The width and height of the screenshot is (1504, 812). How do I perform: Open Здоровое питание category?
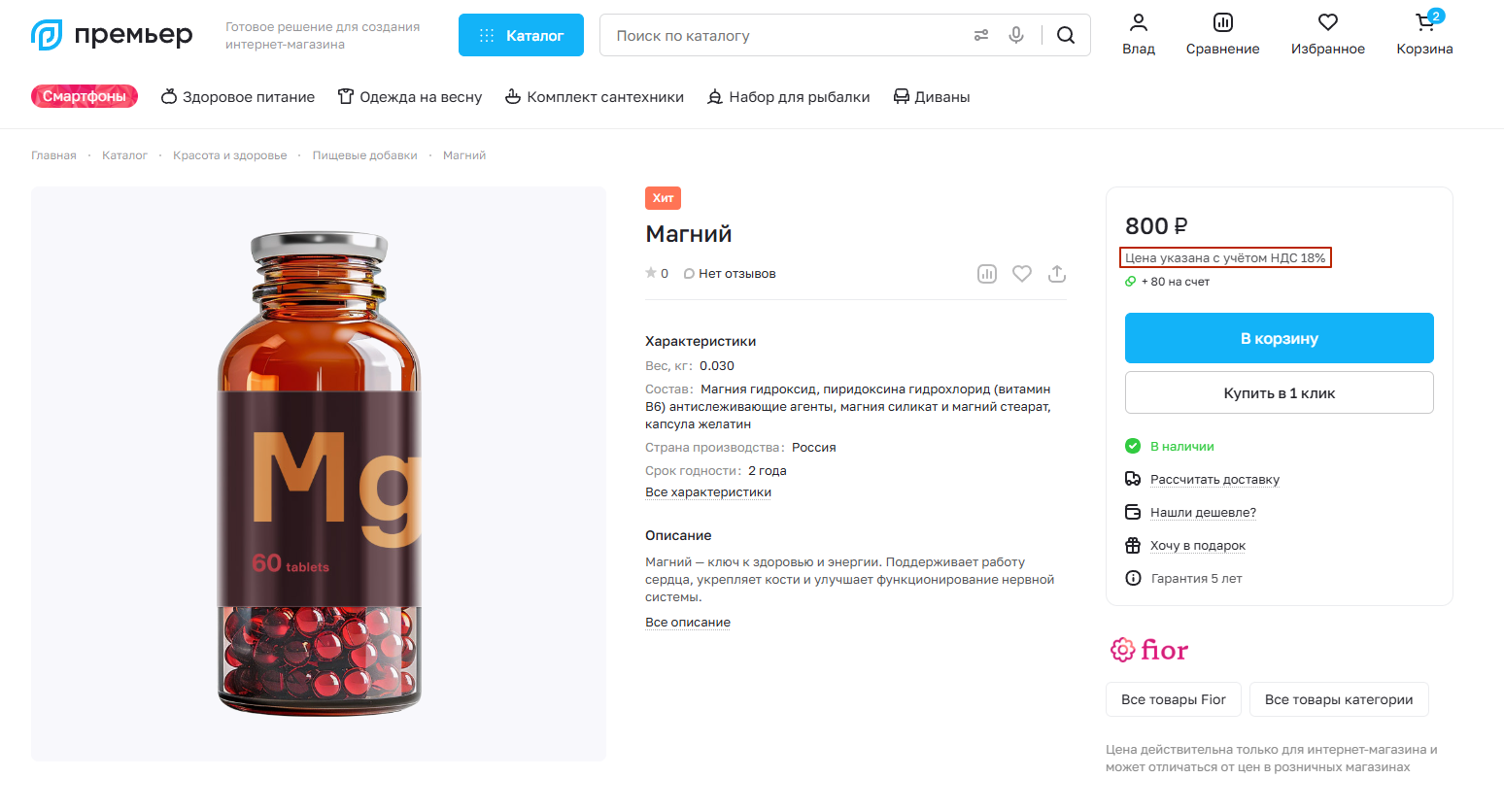click(238, 97)
